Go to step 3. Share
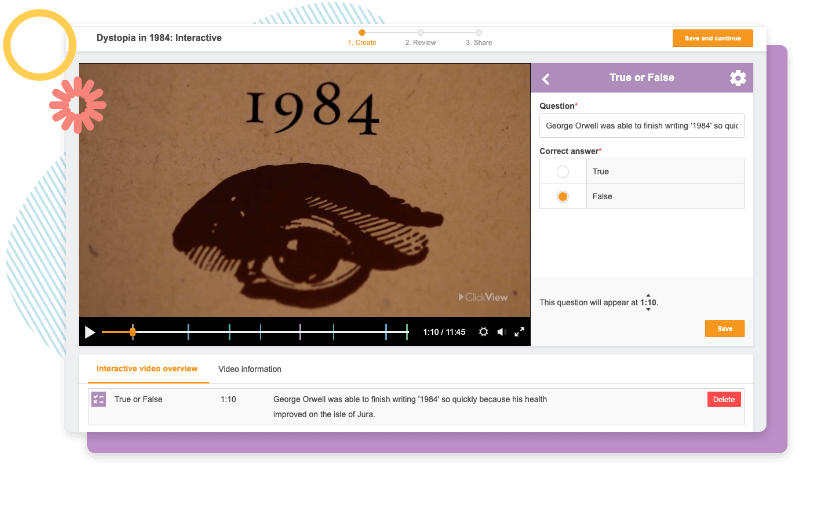834x513 pixels. [479, 38]
